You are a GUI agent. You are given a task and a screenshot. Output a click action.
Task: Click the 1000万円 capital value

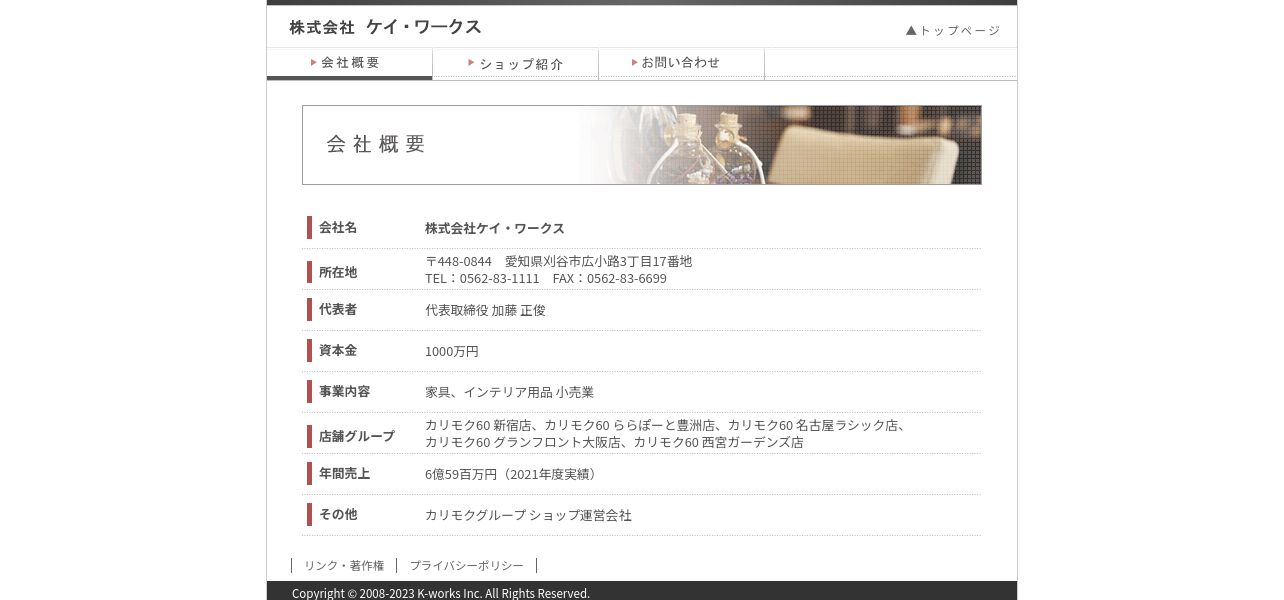tap(452, 351)
